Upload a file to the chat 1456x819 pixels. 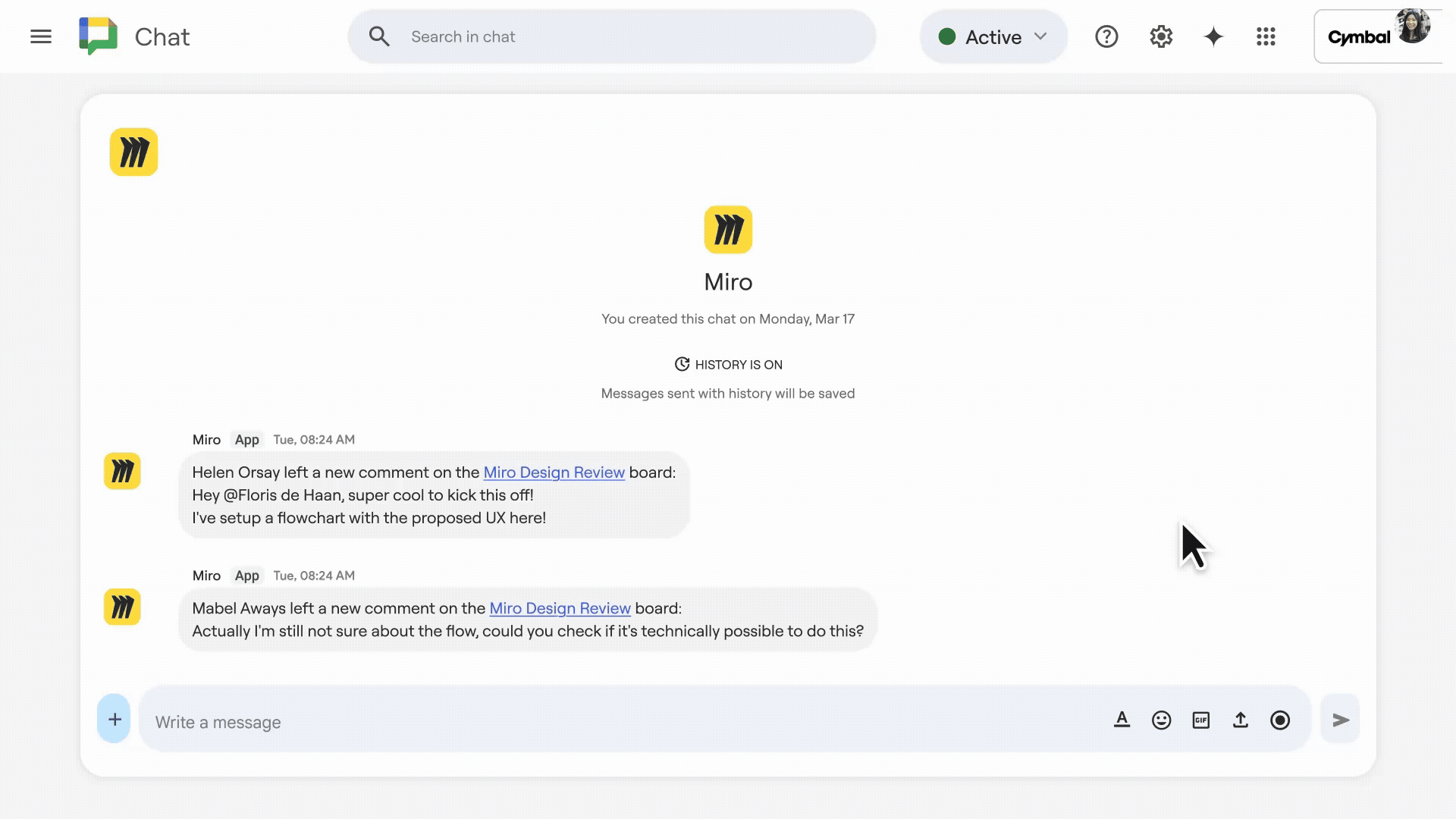tap(1241, 720)
